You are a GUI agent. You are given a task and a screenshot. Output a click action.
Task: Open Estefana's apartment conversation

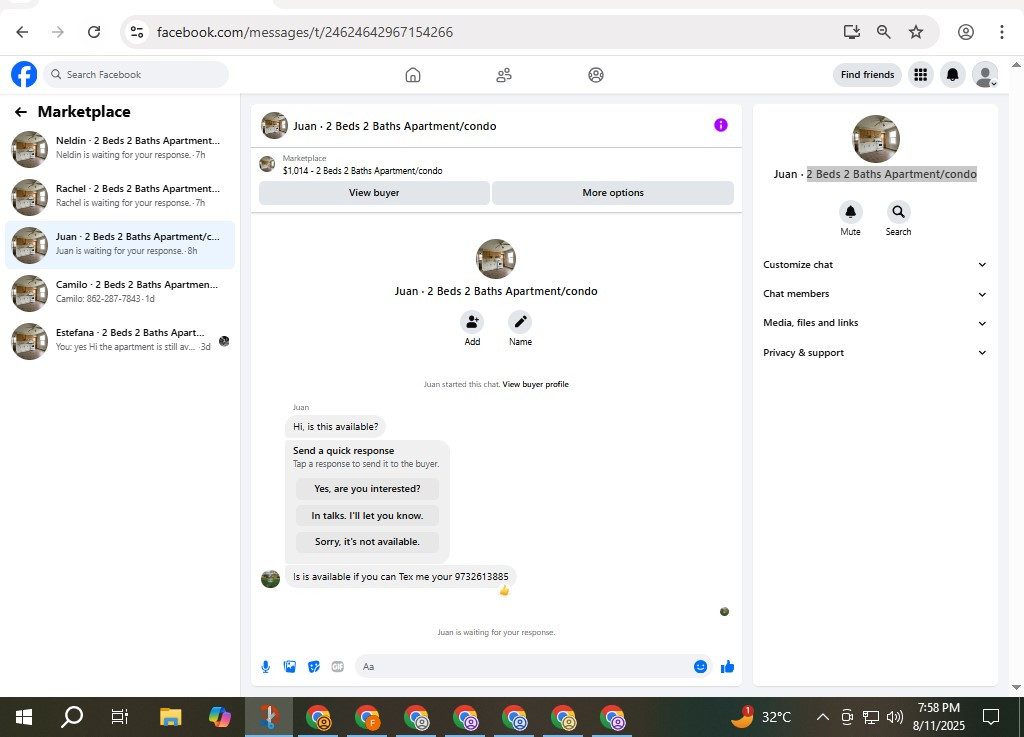click(120, 341)
